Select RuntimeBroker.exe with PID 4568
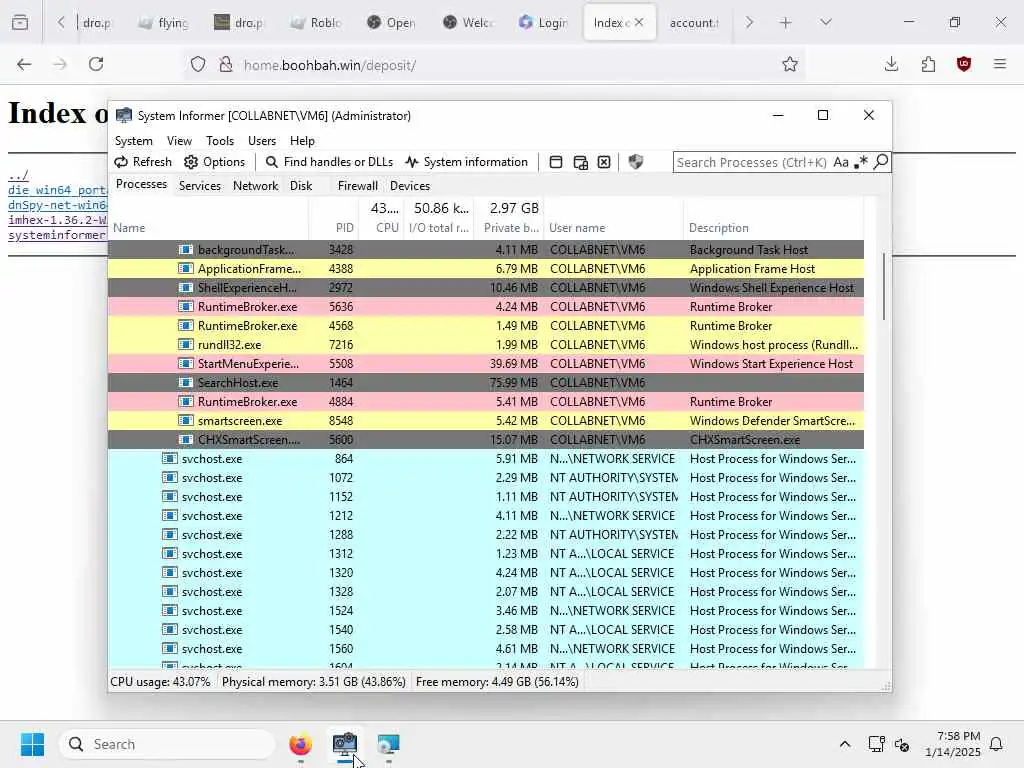This screenshot has width=1024, height=768. (x=486, y=326)
